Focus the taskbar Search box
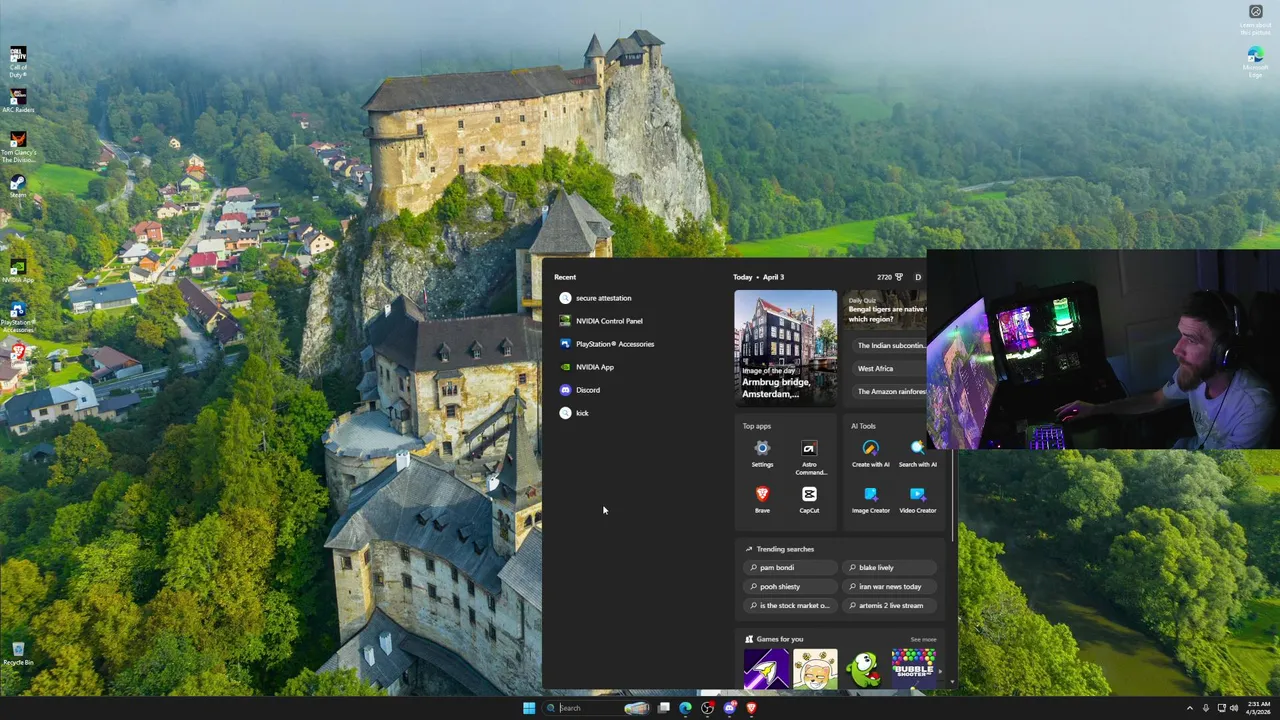The image size is (1280, 720). tap(598, 708)
